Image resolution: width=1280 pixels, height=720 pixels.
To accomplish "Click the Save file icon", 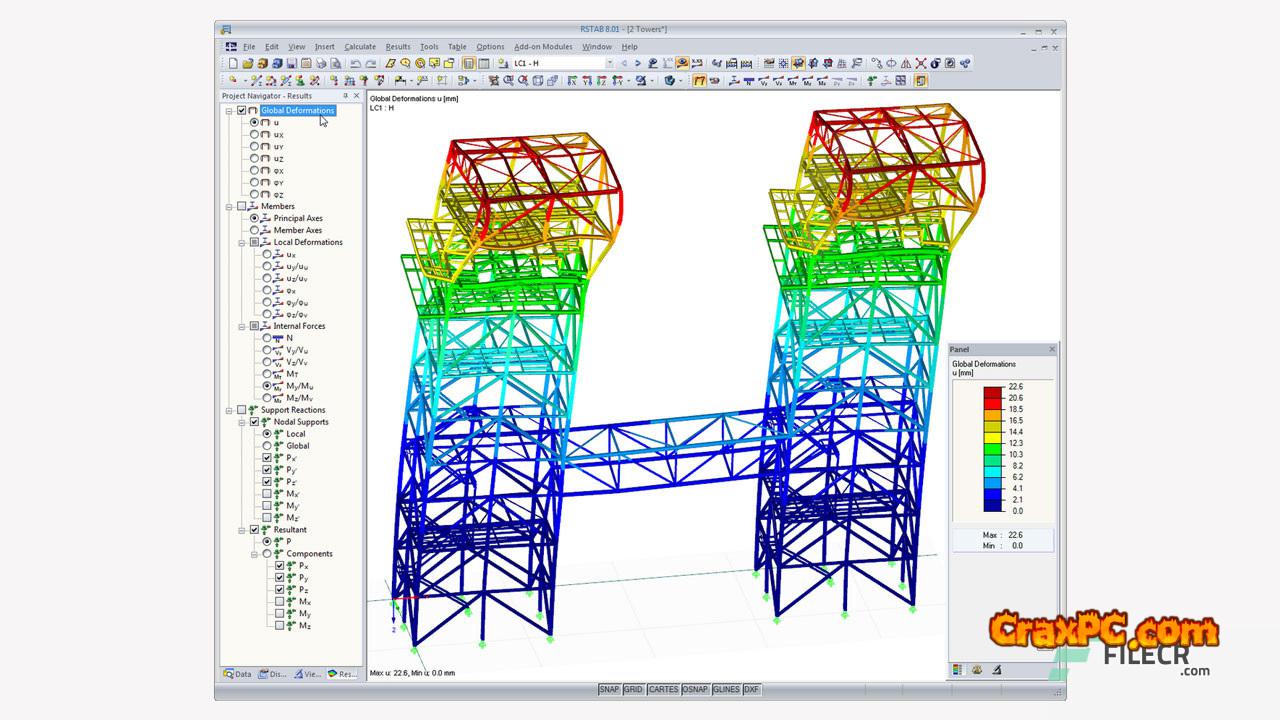I will pos(292,63).
